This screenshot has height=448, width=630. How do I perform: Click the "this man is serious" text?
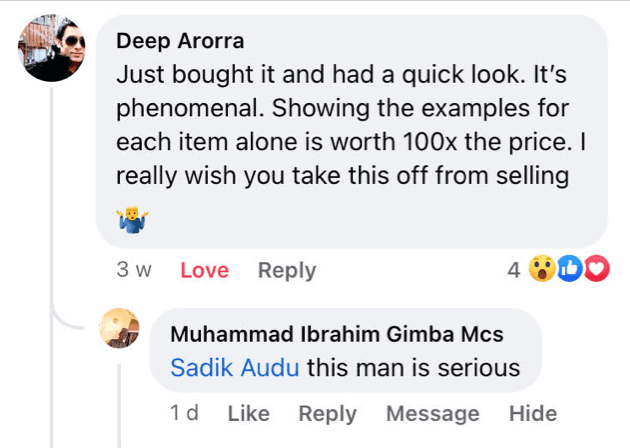413,367
